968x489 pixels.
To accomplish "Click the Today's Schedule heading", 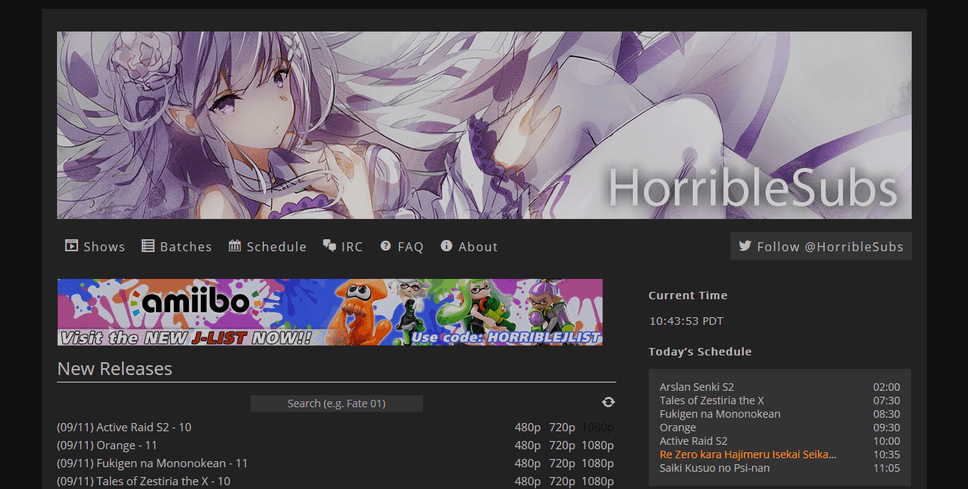I will coord(700,352).
